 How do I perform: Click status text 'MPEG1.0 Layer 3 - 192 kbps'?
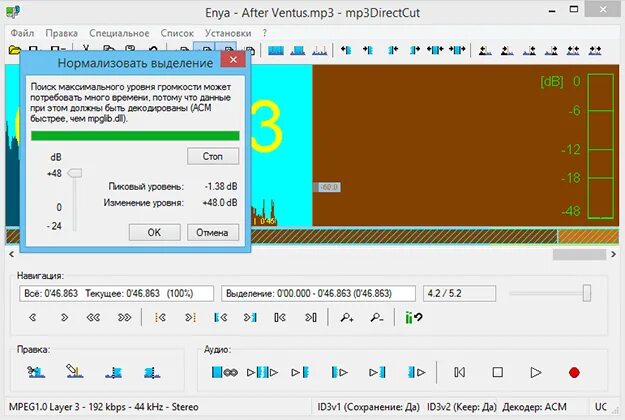click(67, 407)
